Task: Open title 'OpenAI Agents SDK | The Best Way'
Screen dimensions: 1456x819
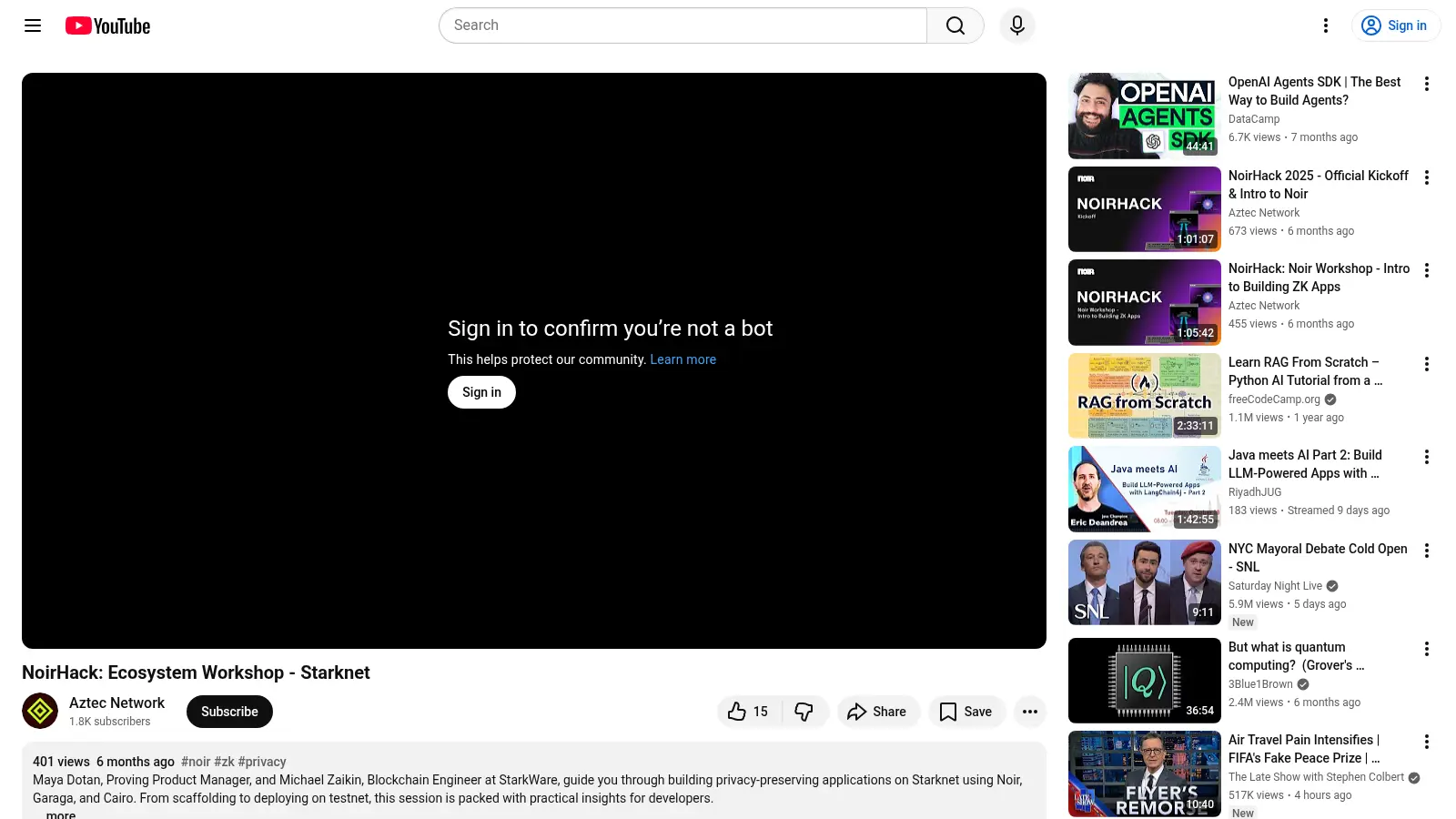Action: pos(1314,91)
